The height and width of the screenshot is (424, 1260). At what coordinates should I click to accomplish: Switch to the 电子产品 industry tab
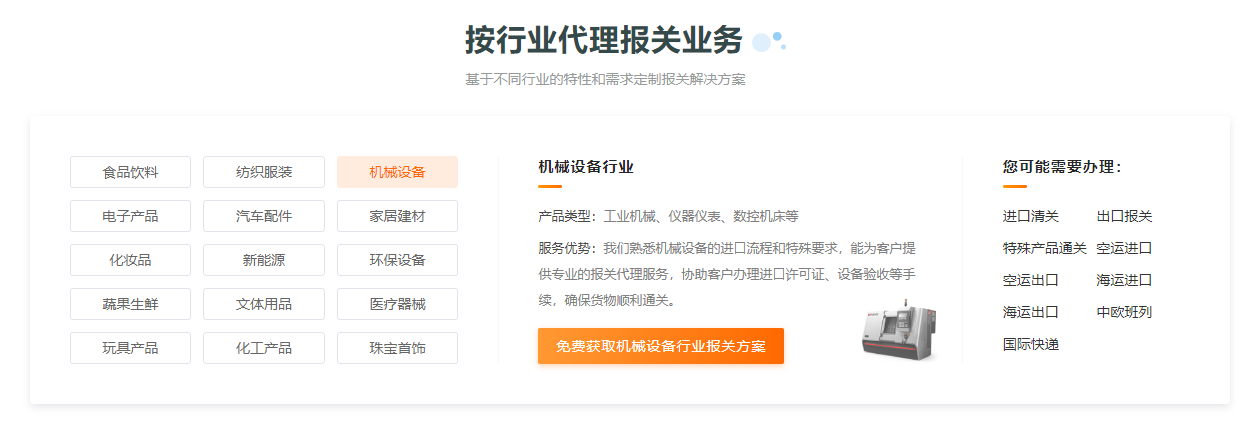point(130,216)
